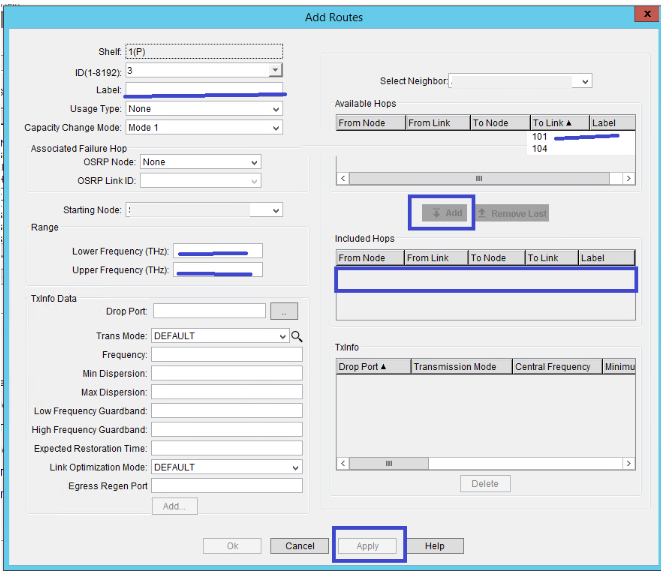Screen dimensions: 661x573
Task: Close the Add Routes dialog
Action: [647, 14]
